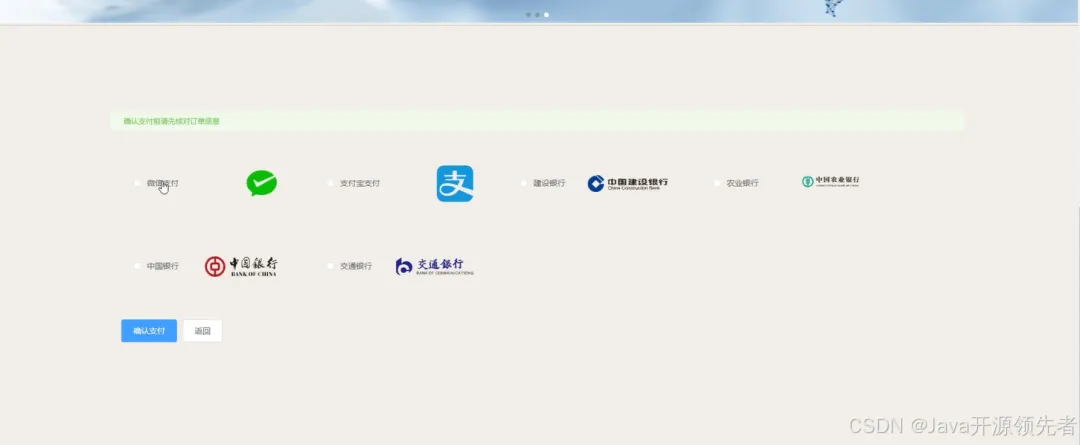Select the 中国银行 radio button
The image size is (1080, 445).
tap(137, 266)
